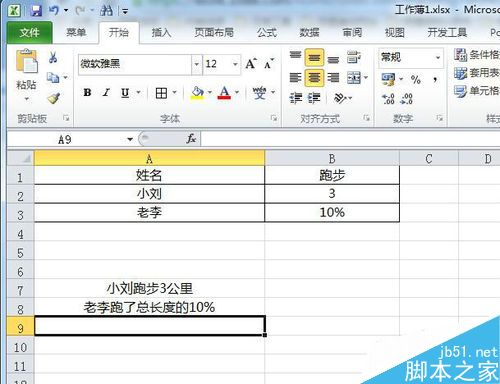Switch to the 数据 Data tab
This screenshot has height=384, width=500.
(309, 32)
